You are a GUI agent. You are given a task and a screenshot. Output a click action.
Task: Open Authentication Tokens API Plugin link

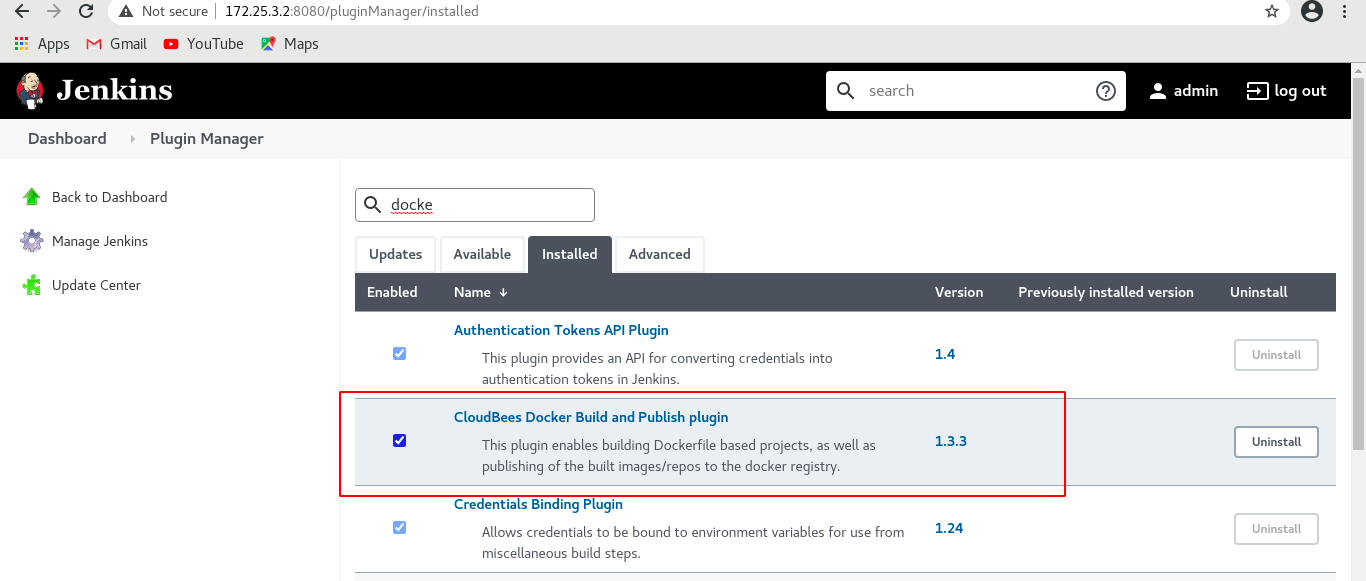tap(561, 330)
